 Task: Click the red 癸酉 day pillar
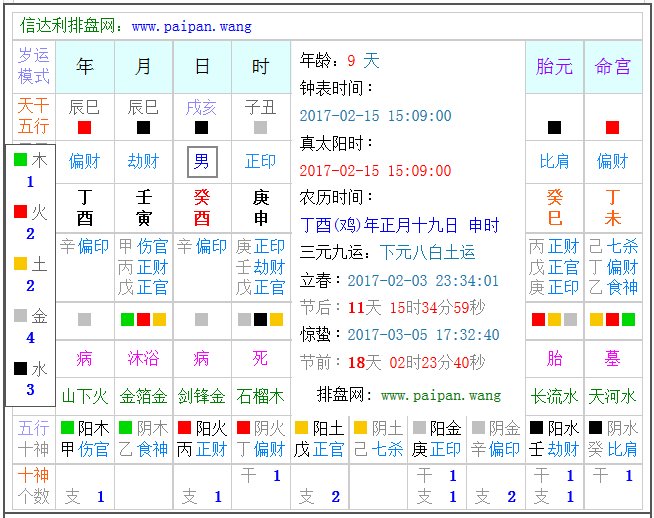(202, 208)
